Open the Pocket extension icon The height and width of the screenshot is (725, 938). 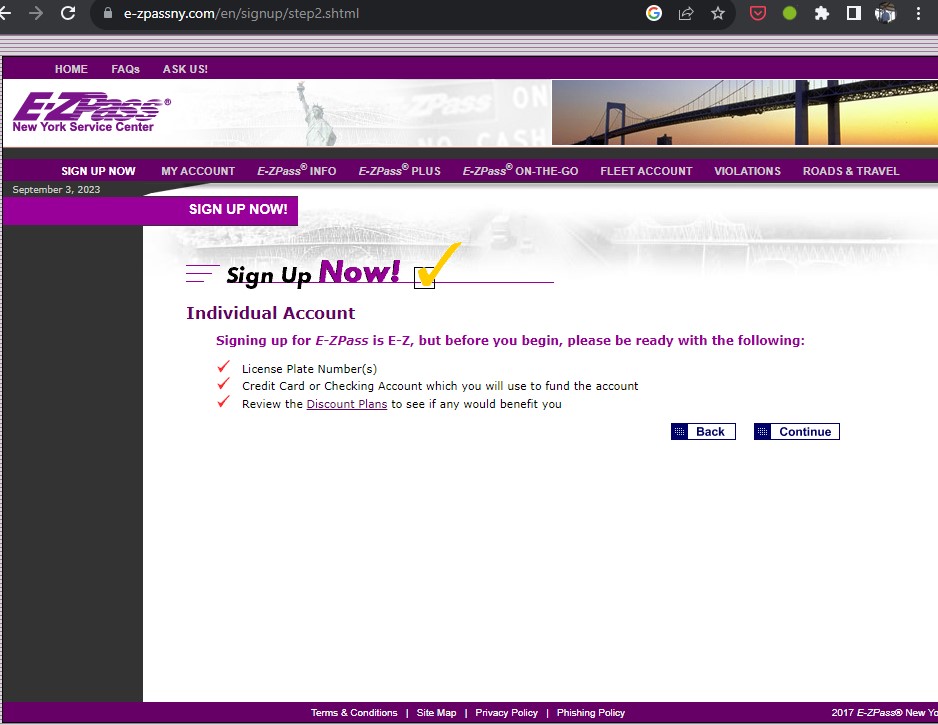tap(758, 13)
